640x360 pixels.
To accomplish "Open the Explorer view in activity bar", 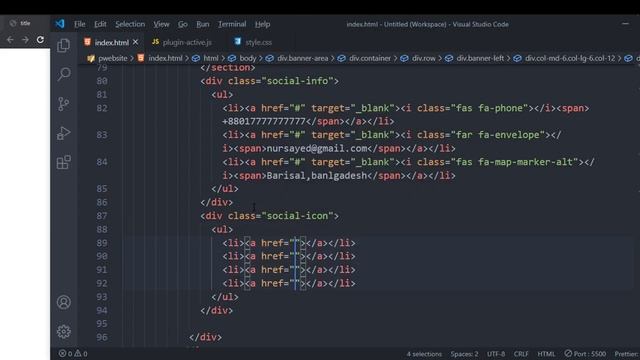I will point(63,45).
